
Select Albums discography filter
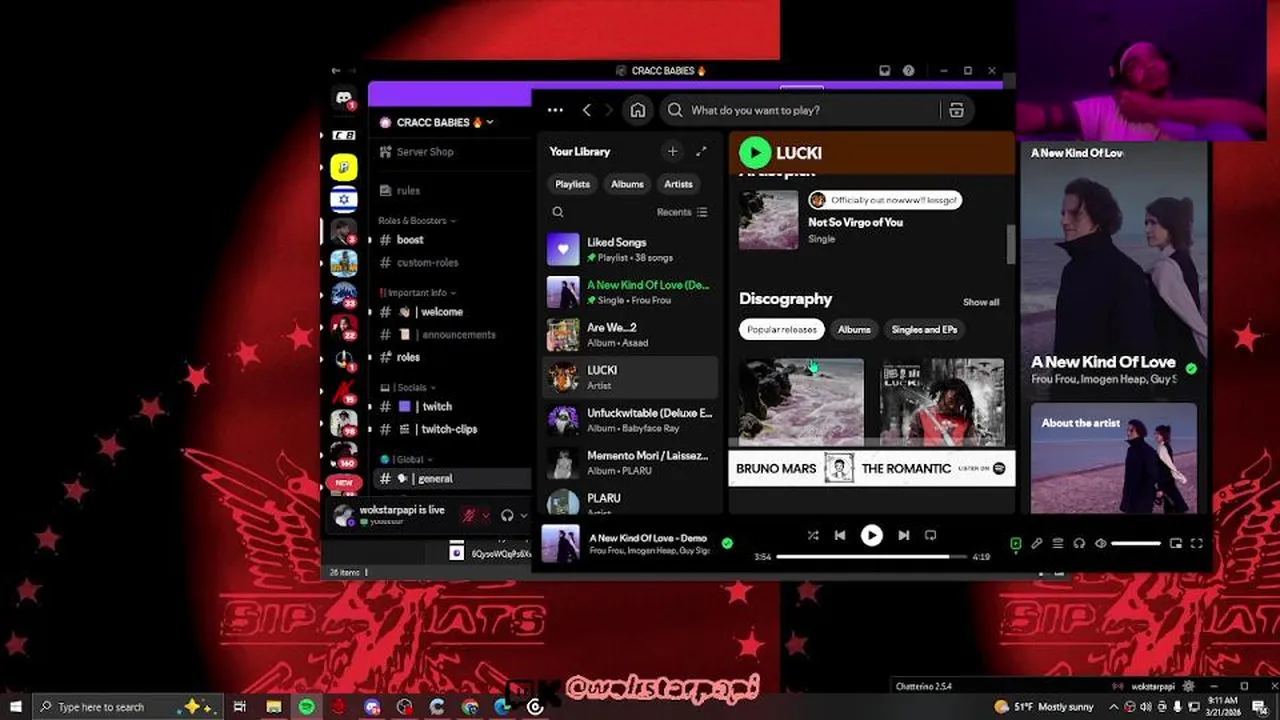click(x=854, y=329)
